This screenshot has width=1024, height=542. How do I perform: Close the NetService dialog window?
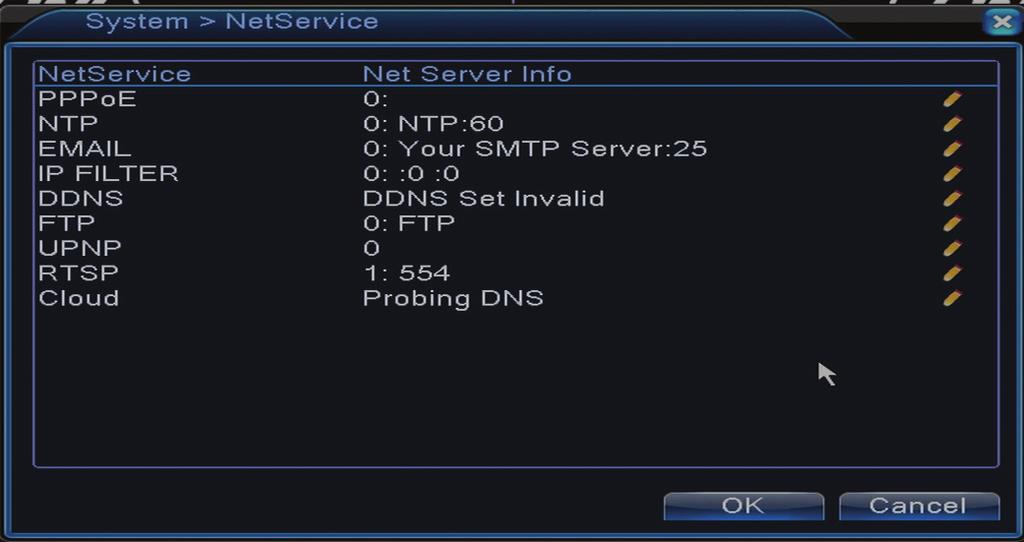coord(1002,23)
